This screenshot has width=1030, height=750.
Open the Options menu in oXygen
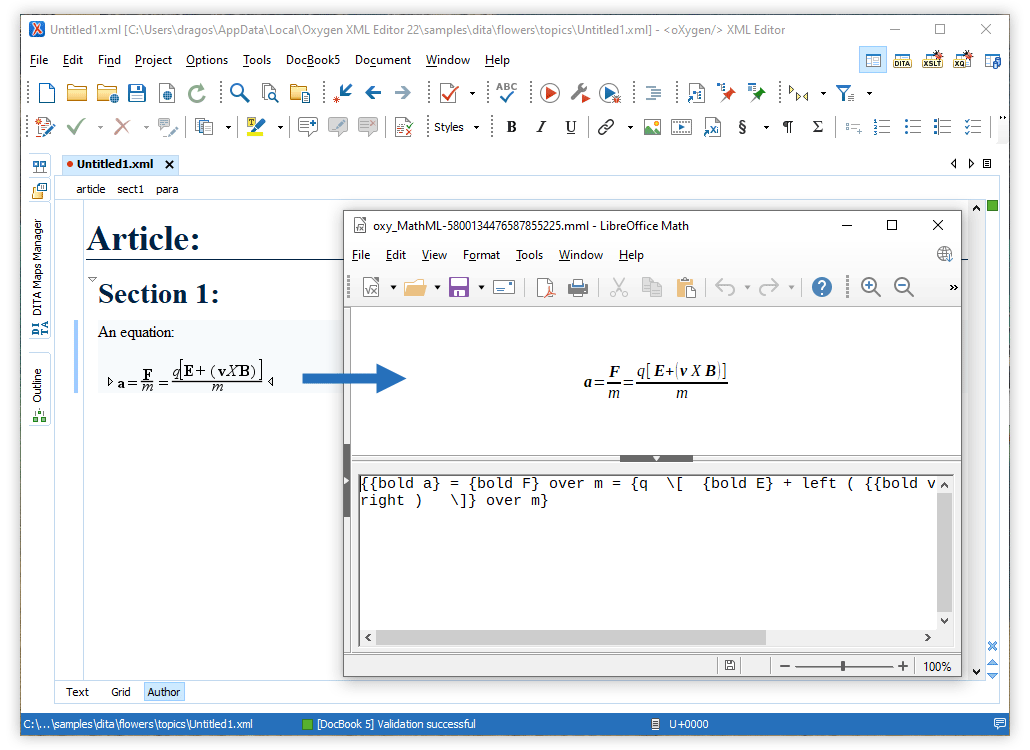(207, 60)
